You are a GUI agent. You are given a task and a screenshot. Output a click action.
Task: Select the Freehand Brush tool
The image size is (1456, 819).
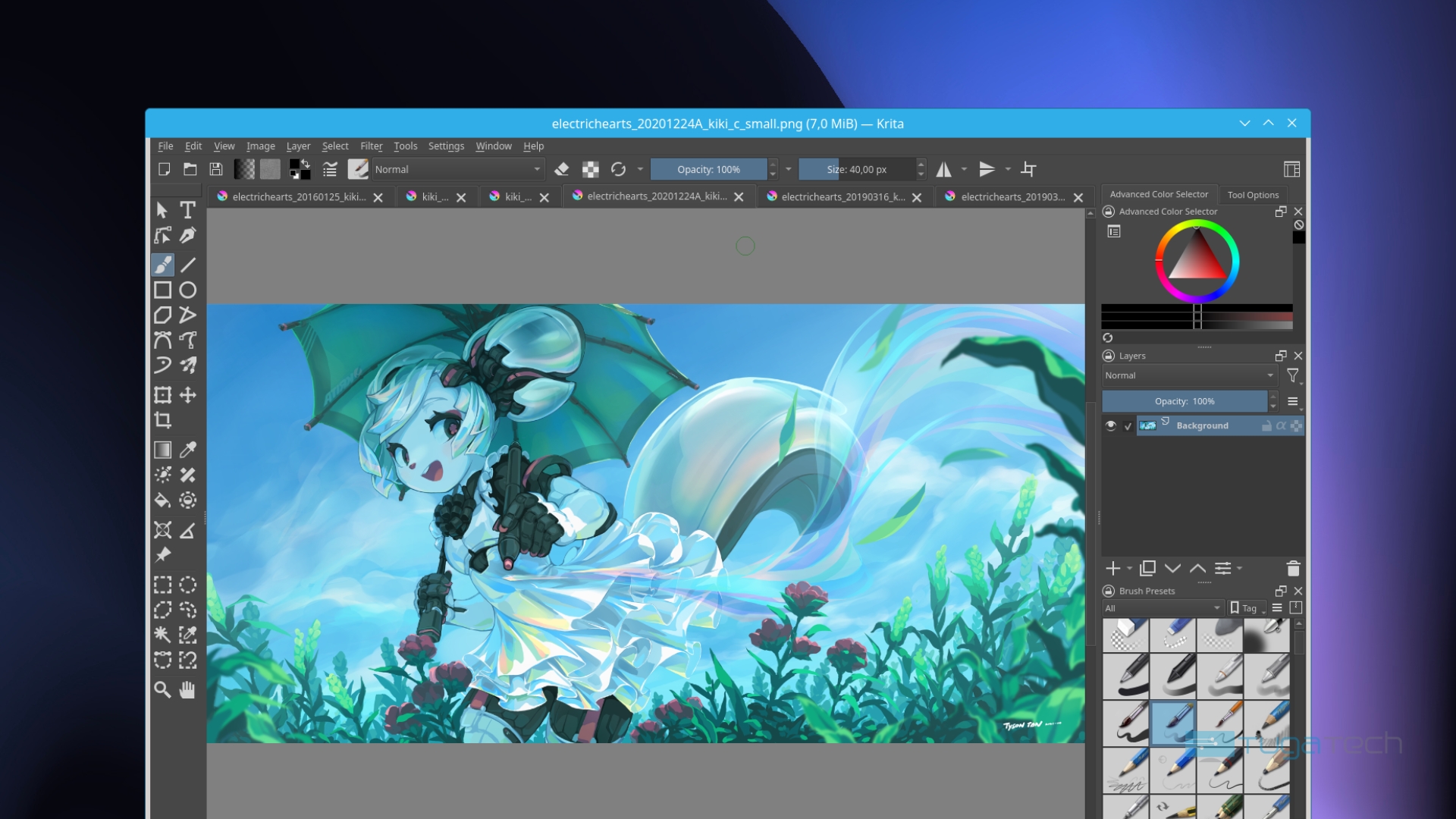(x=162, y=265)
